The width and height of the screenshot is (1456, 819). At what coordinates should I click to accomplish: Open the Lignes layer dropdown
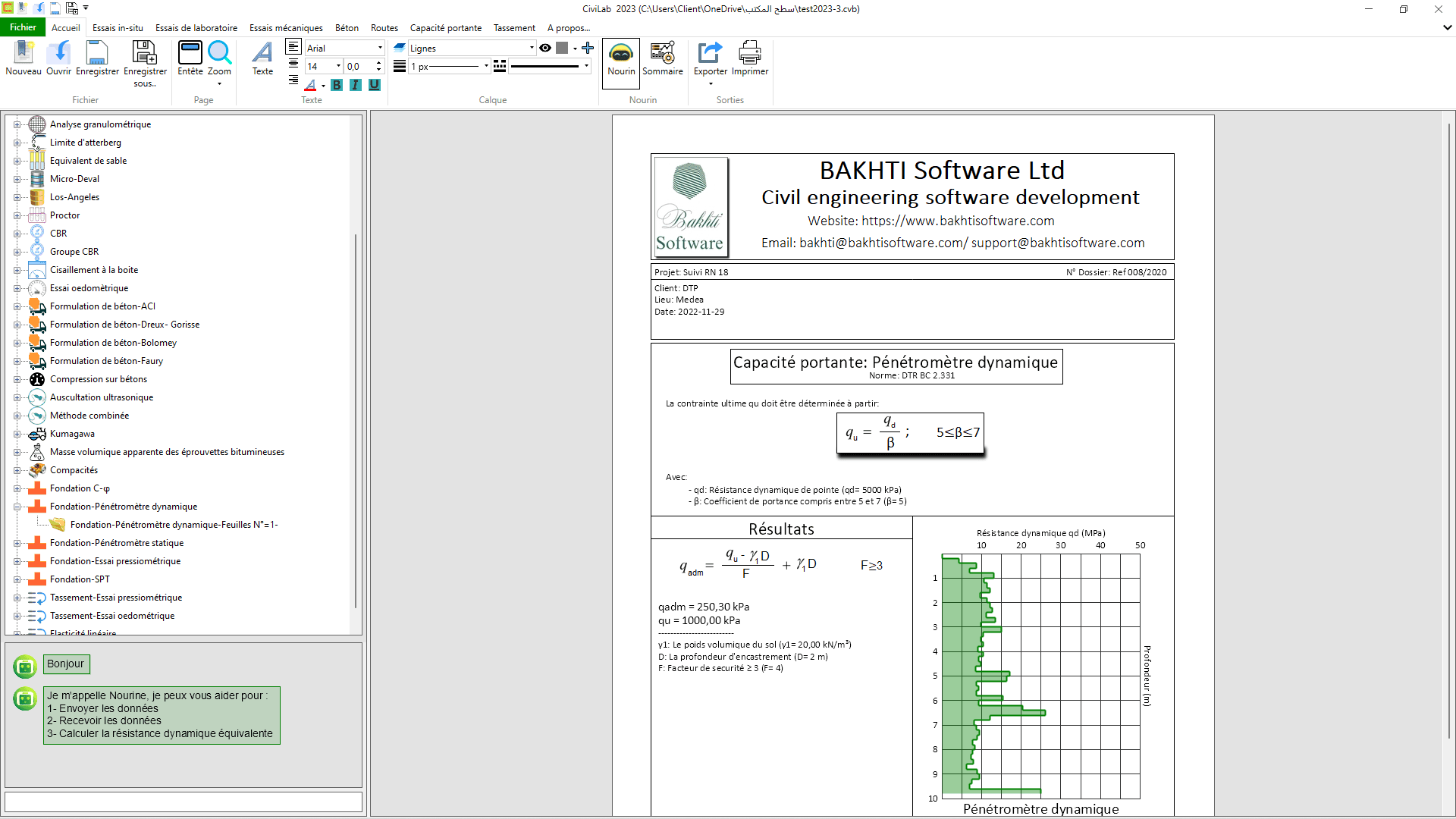(x=532, y=48)
